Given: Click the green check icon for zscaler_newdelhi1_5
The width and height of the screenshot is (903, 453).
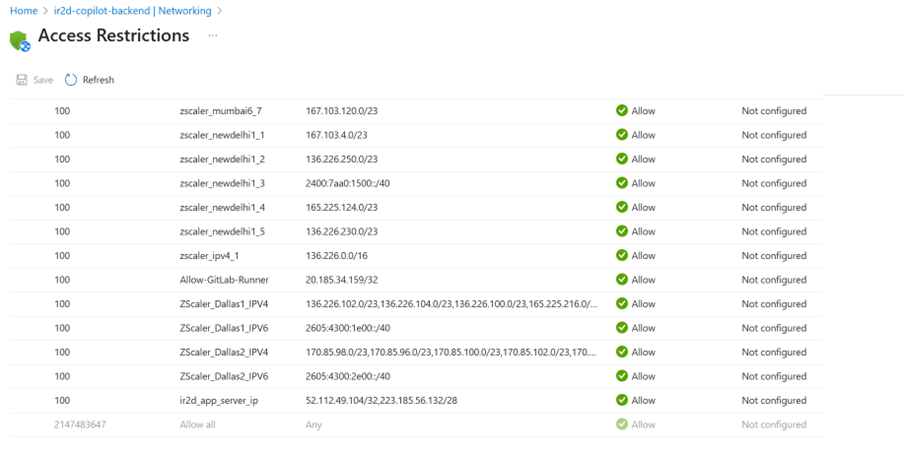Looking at the screenshot, I should [x=621, y=231].
